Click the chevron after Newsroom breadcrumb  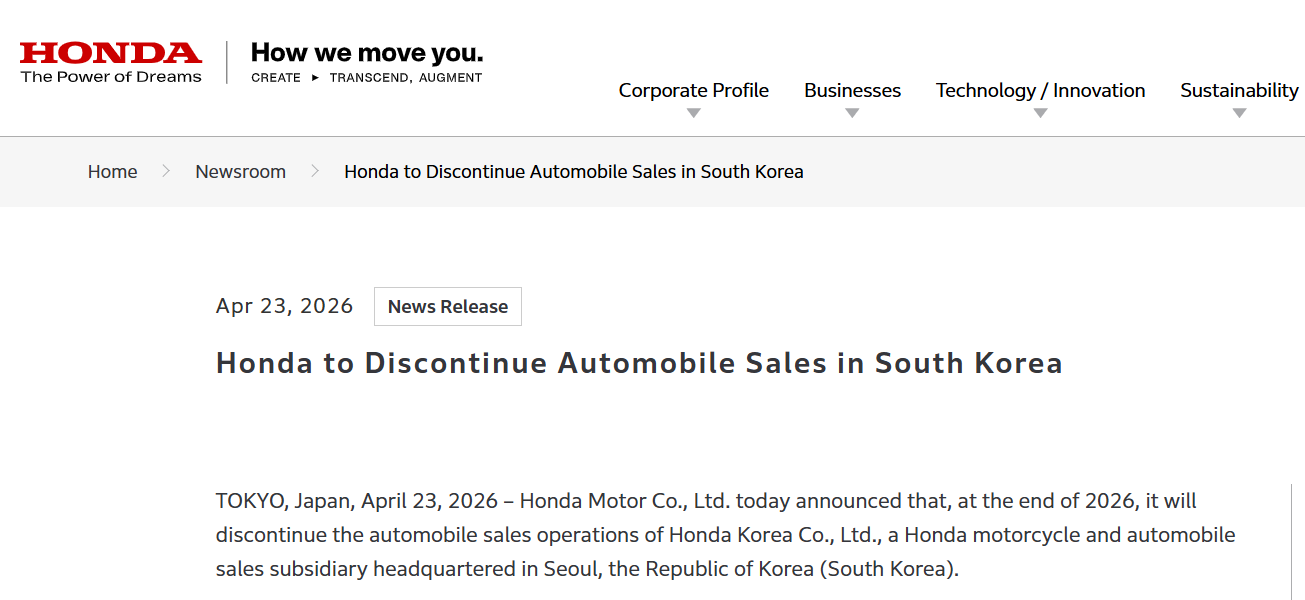click(x=315, y=171)
